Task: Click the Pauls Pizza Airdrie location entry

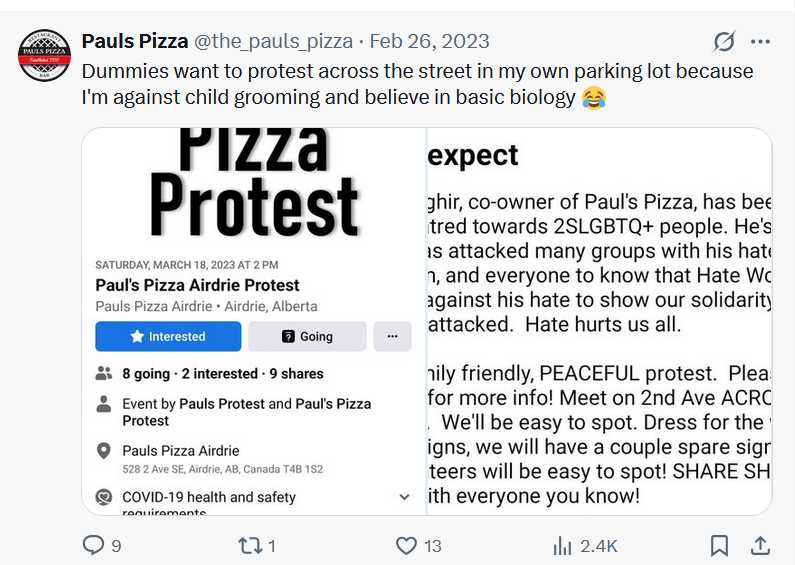Action: click(181, 451)
